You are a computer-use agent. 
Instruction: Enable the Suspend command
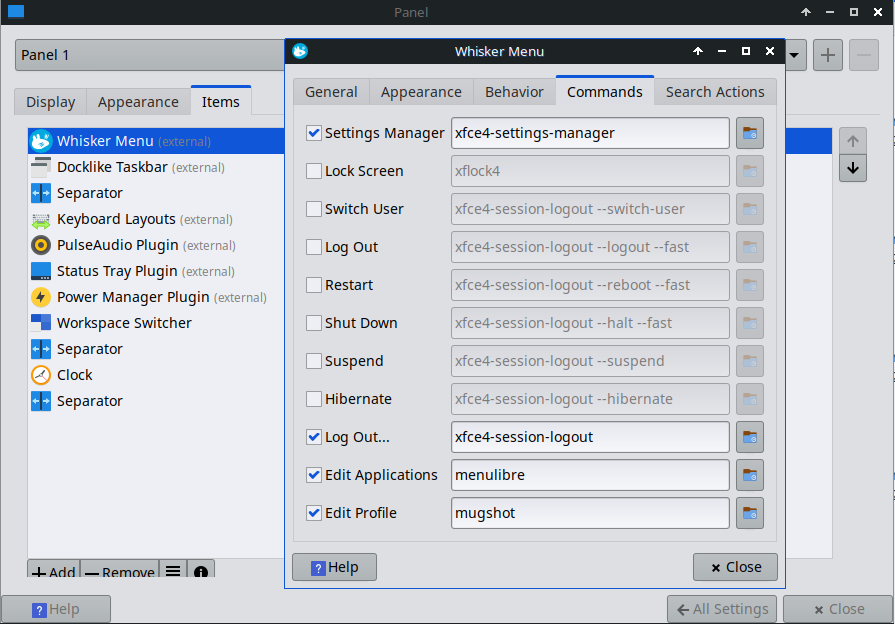[x=314, y=361]
